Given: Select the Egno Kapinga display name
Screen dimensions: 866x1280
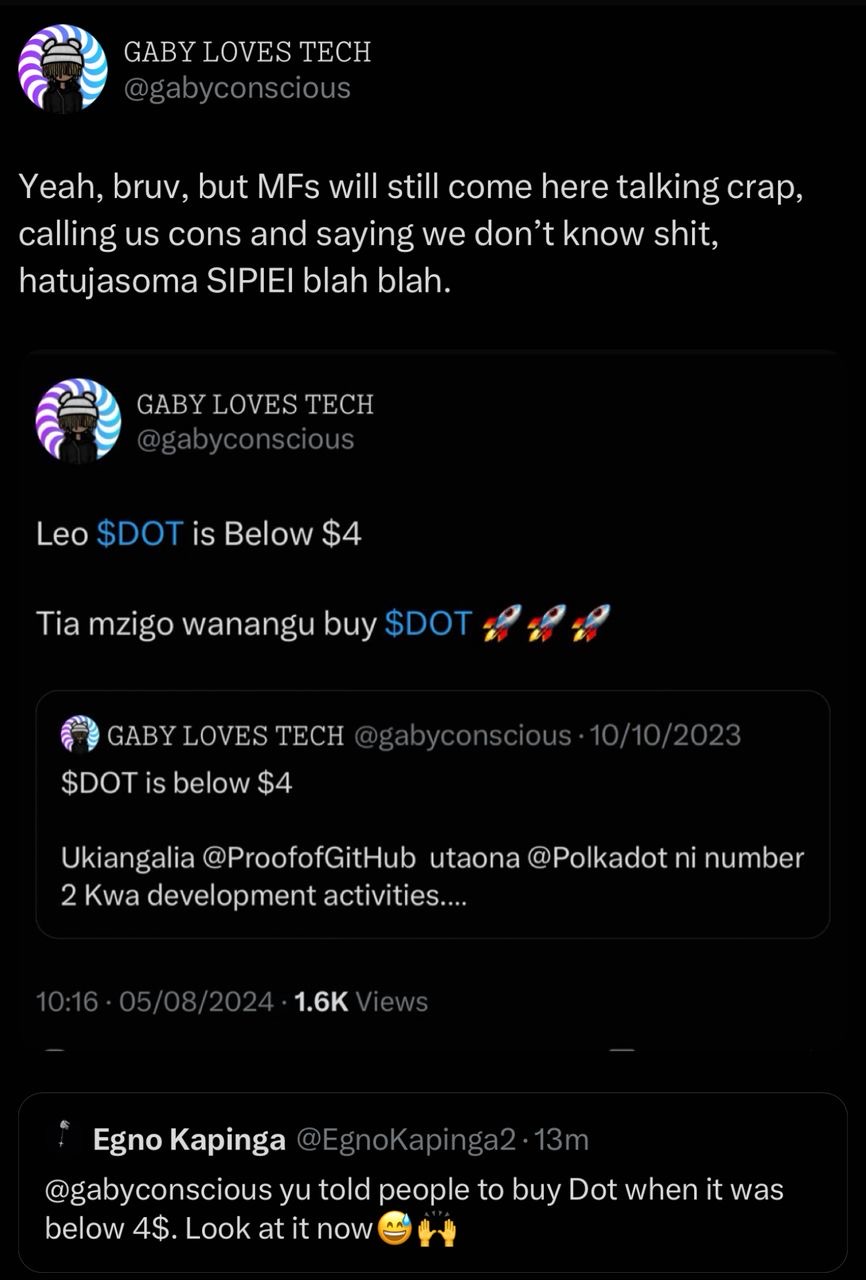Looking at the screenshot, I should pyautogui.click(x=189, y=1140).
